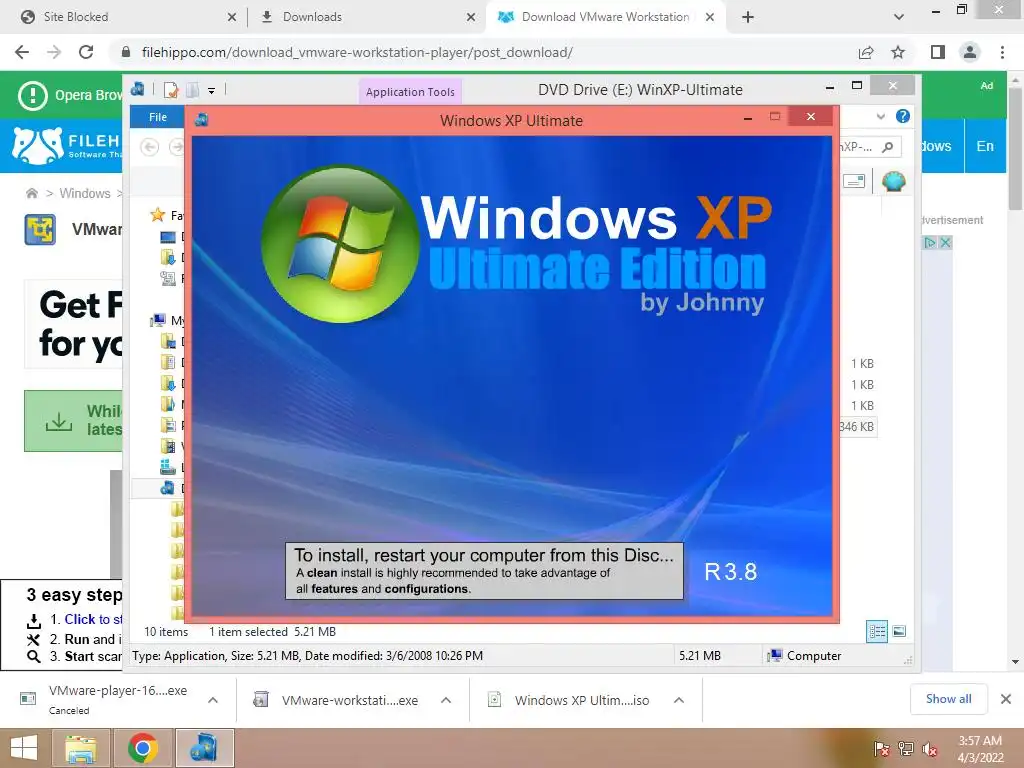Open the VMware-workstati....exe download item
The image size is (1024, 768).
[x=336, y=700]
